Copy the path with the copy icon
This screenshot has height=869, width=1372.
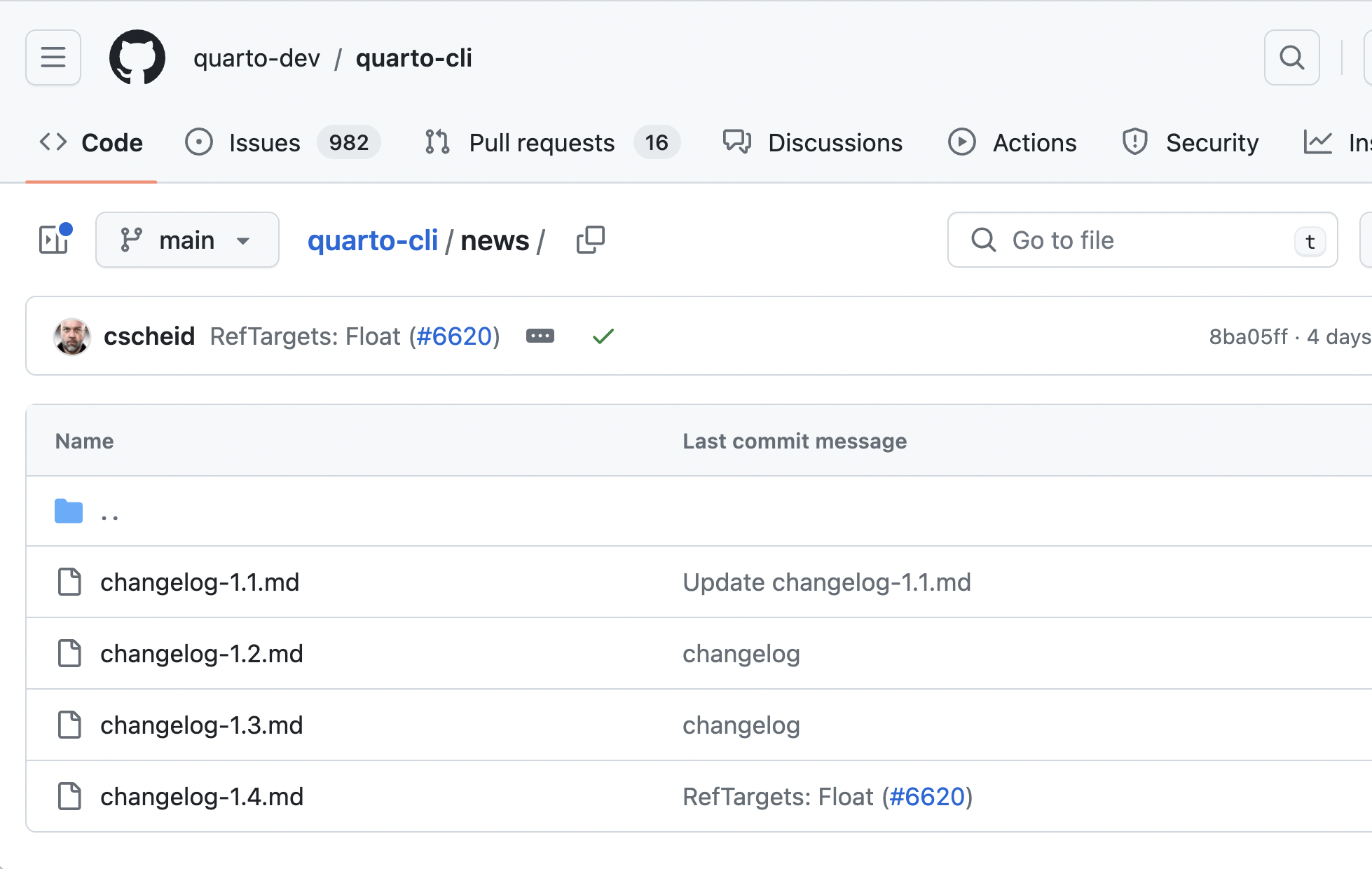pyautogui.click(x=590, y=240)
